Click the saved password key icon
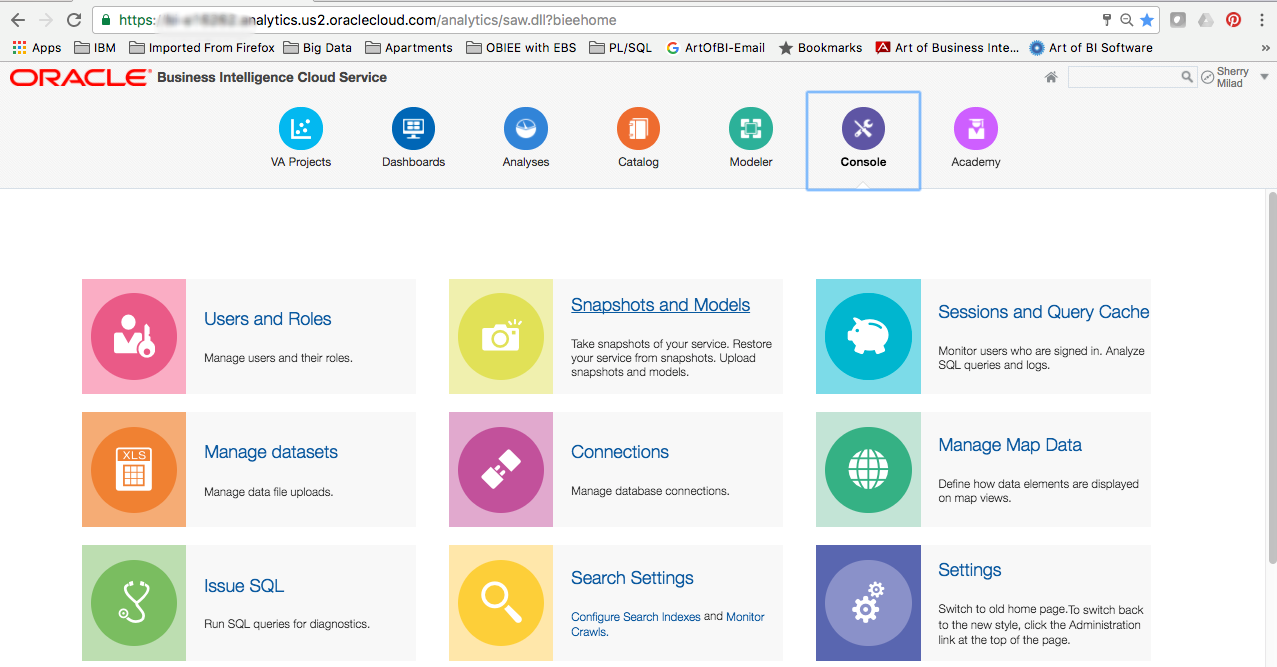This screenshot has width=1277, height=667. [1107, 20]
